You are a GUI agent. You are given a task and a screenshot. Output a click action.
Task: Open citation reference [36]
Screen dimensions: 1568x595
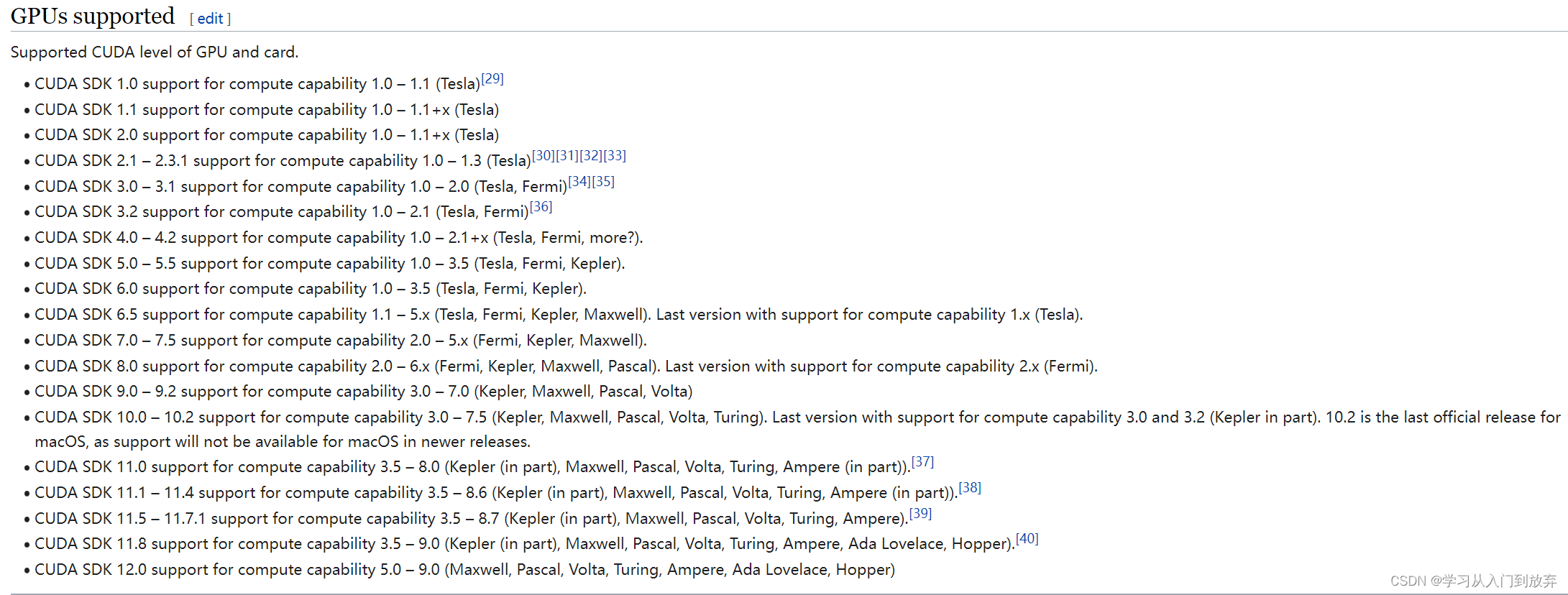541,207
